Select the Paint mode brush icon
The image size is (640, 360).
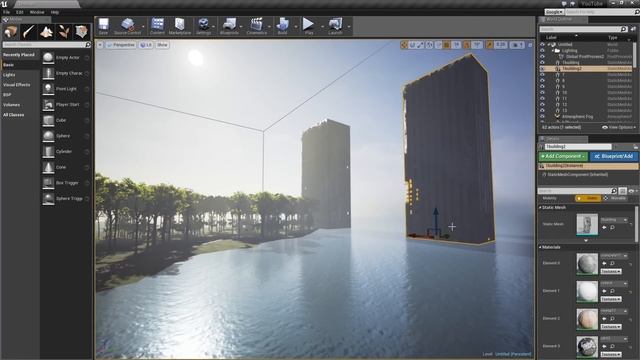[x=29, y=32]
